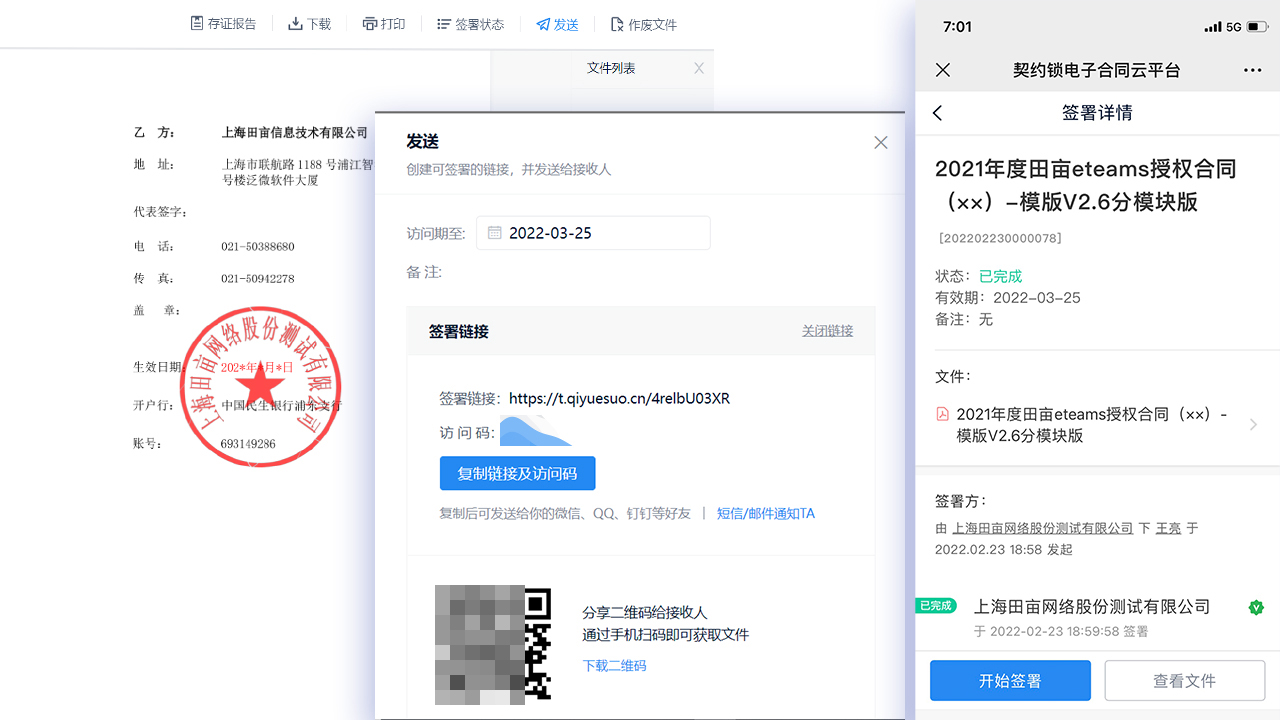Go back with the 签署详情 back arrow

(x=937, y=113)
